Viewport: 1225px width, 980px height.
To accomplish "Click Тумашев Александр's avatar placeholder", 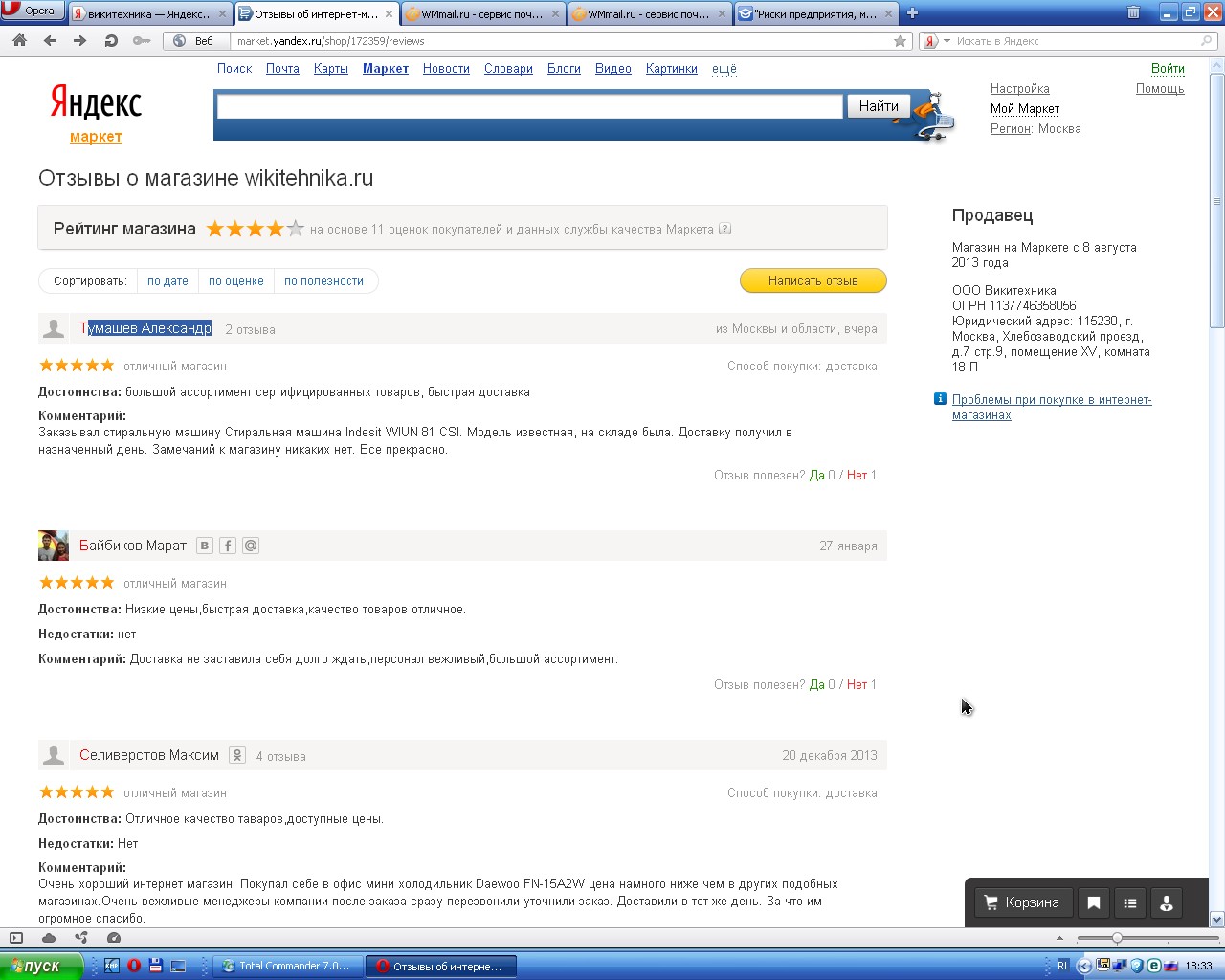I will (54, 328).
